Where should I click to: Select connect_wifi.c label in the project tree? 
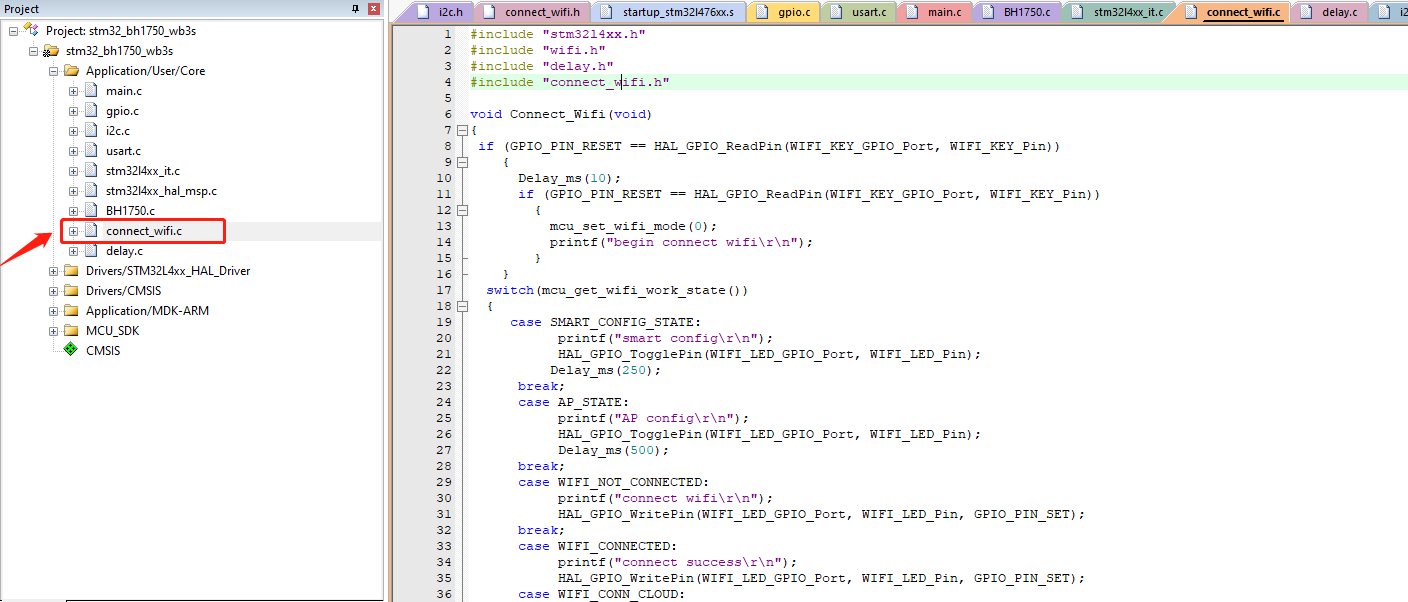click(x=144, y=231)
